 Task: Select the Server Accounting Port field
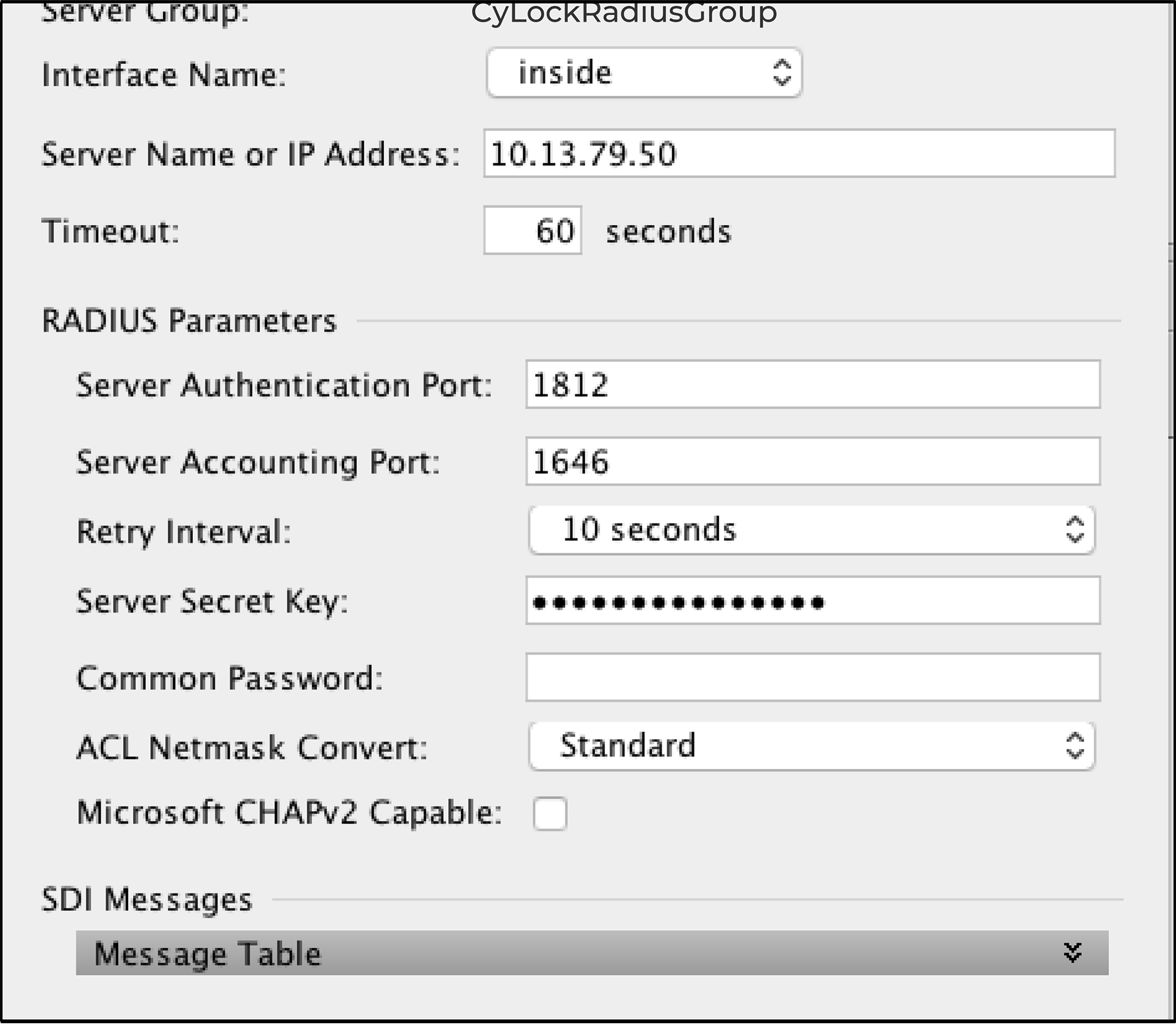(x=813, y=462)
